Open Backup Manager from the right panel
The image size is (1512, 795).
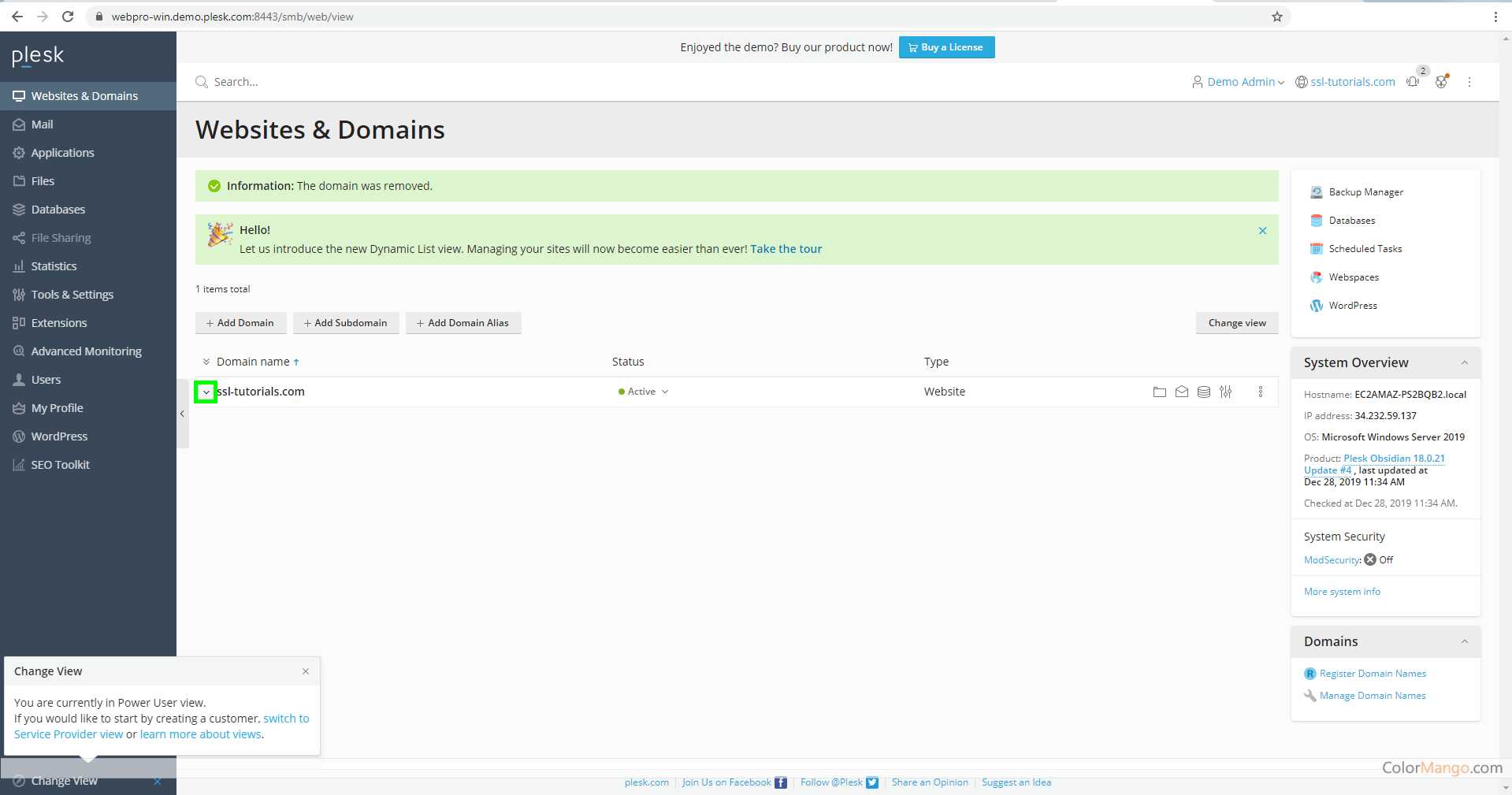coord(1365,191)
